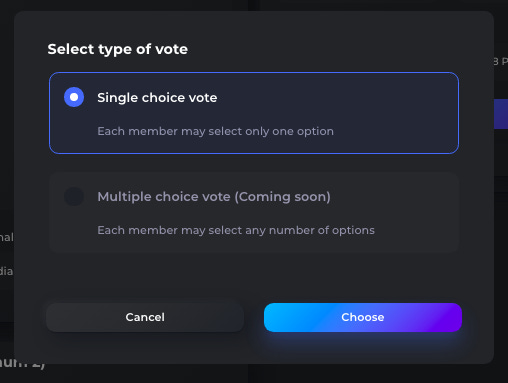This screenshot has height=383, width=508.
Task: Click the 'Single choice vote' label text
Action: tap(157, 98)
